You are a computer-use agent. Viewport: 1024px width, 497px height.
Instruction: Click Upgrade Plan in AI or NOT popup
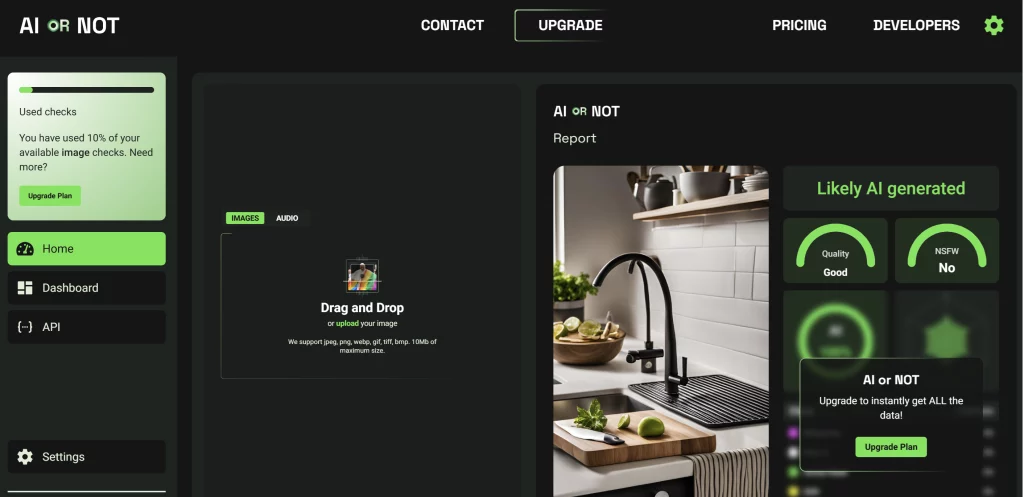pos(891,447)
